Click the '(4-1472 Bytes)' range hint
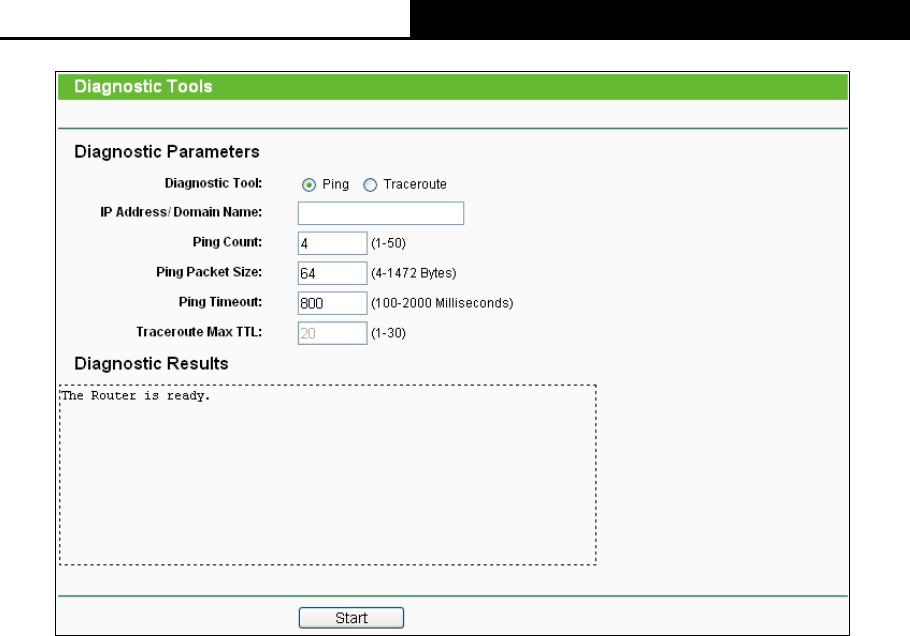 click(414, 273)
